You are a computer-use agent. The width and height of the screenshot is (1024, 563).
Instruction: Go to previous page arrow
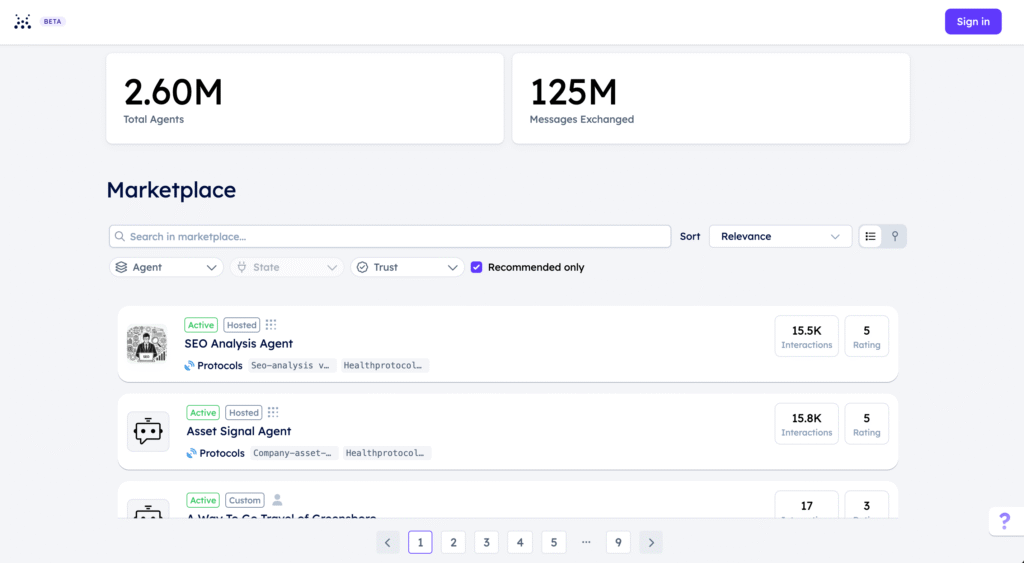388,543
